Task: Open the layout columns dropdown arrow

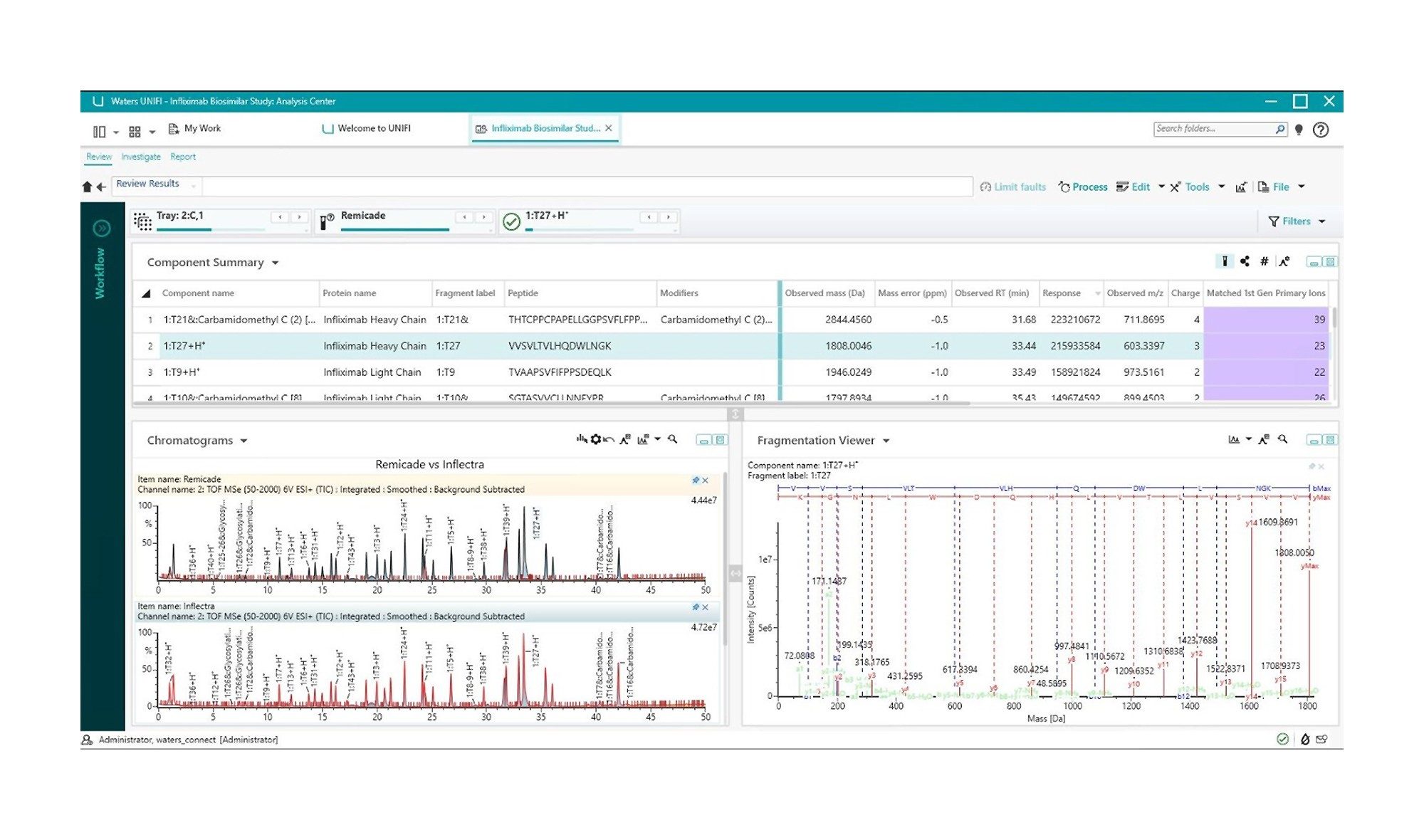Action: [x=116, y=132]
